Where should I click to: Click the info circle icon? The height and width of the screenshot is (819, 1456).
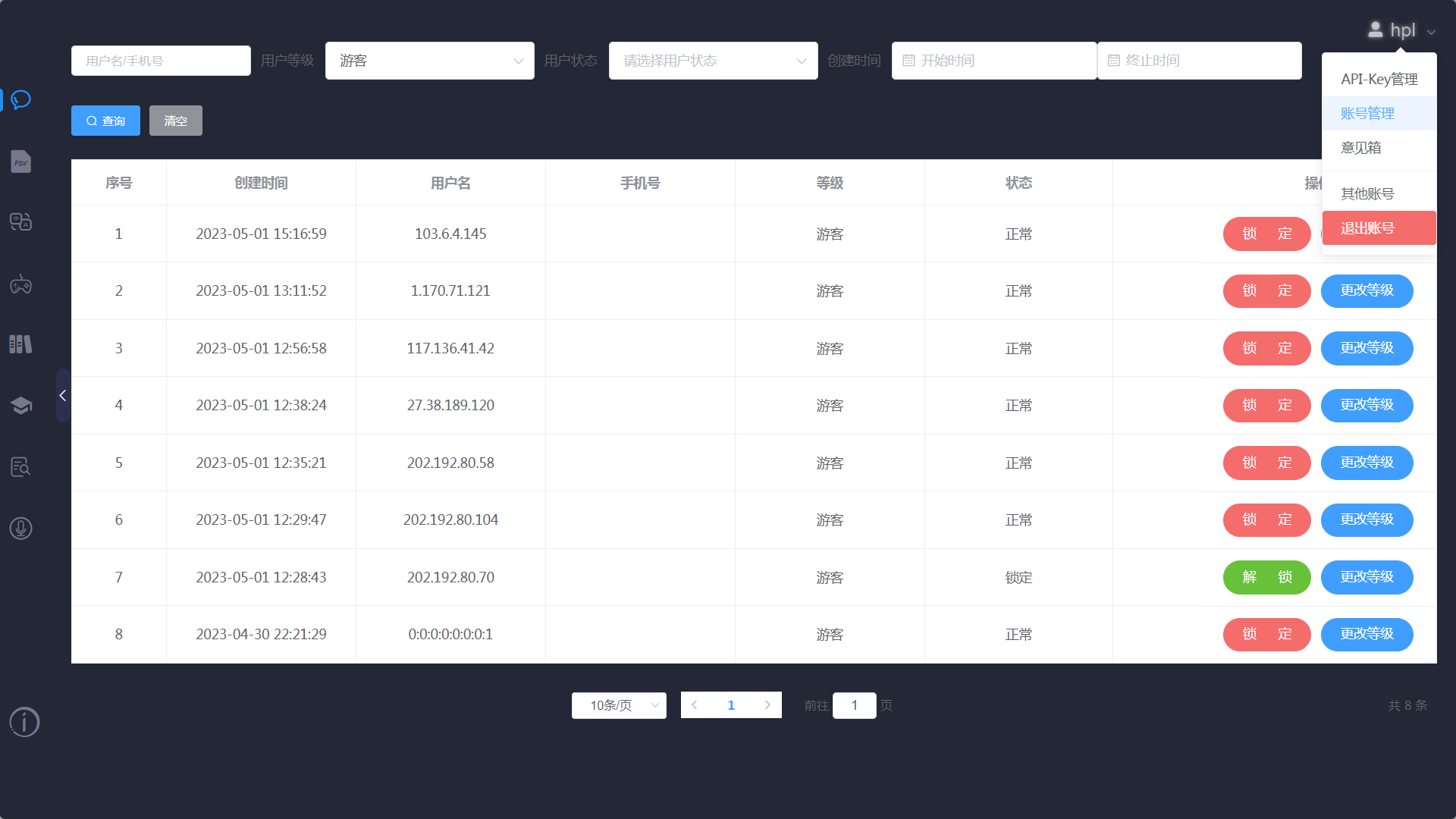click(x=24, y=722)
